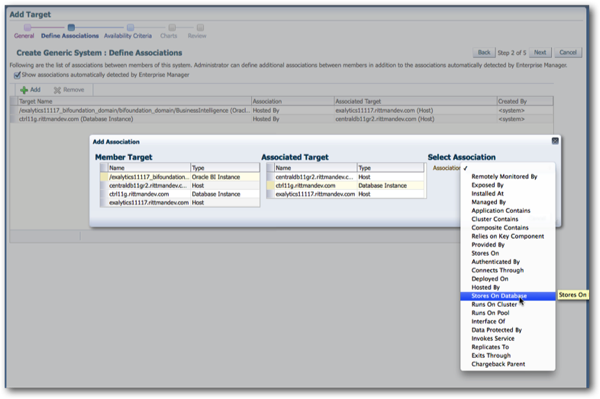Click the Back button
This screenshot has height=399, width=600.
(x=484, y=52)
